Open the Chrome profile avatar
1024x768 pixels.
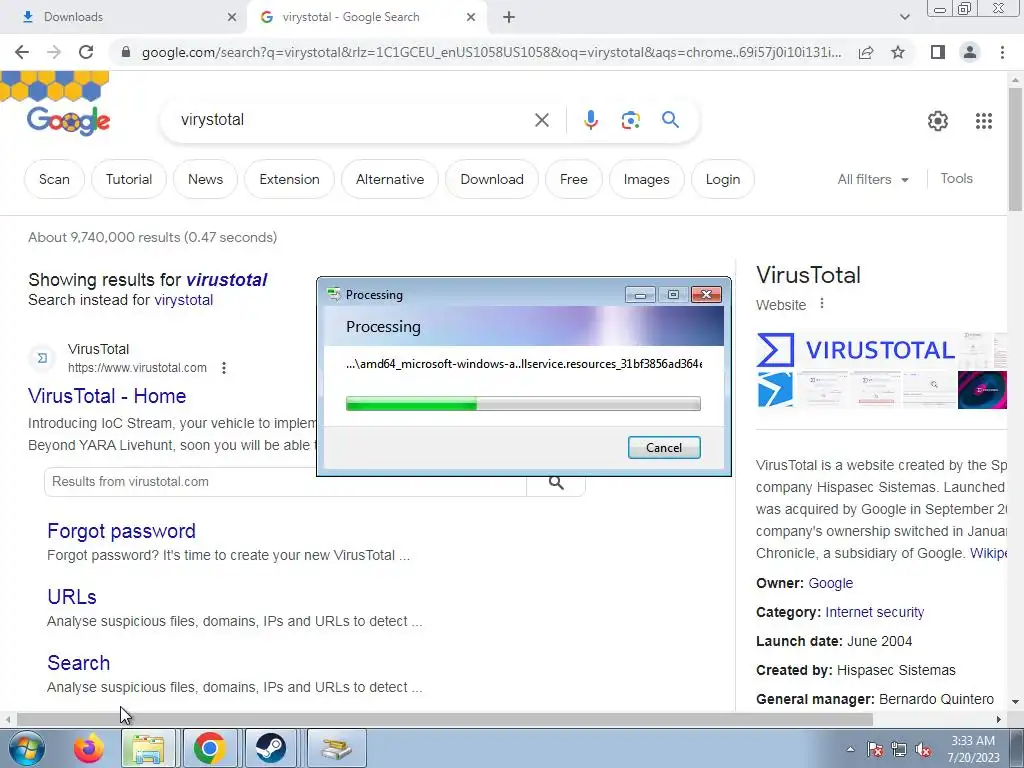coord(970,52)
